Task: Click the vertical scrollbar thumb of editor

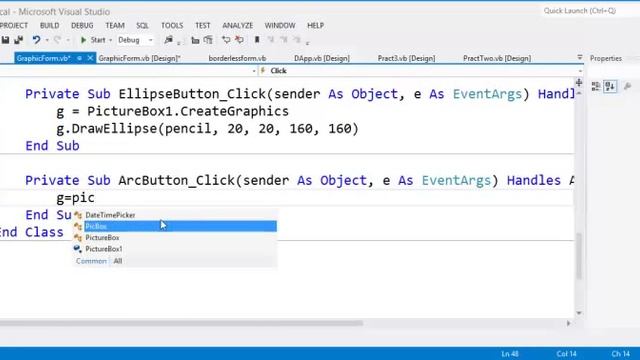Action: (579, 256)
